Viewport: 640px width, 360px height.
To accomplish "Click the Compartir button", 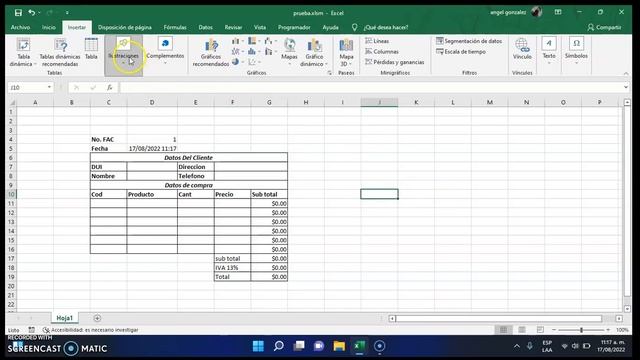I will click(604, 27).
